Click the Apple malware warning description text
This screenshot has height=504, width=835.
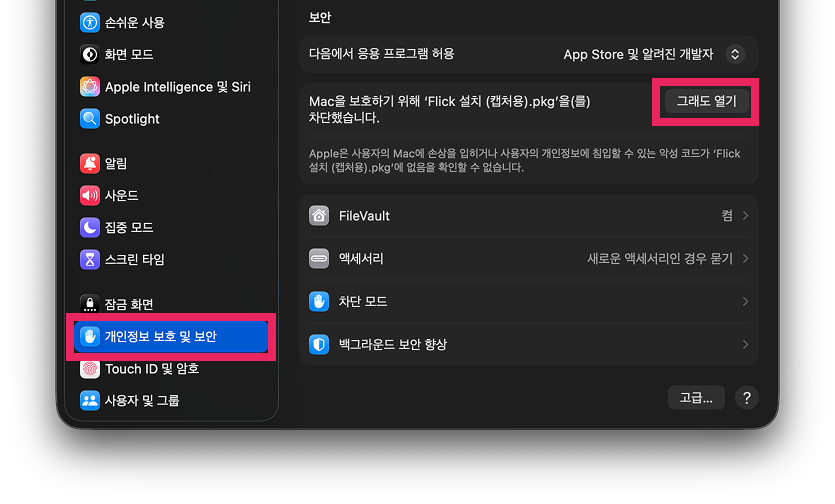pos(525,160)
